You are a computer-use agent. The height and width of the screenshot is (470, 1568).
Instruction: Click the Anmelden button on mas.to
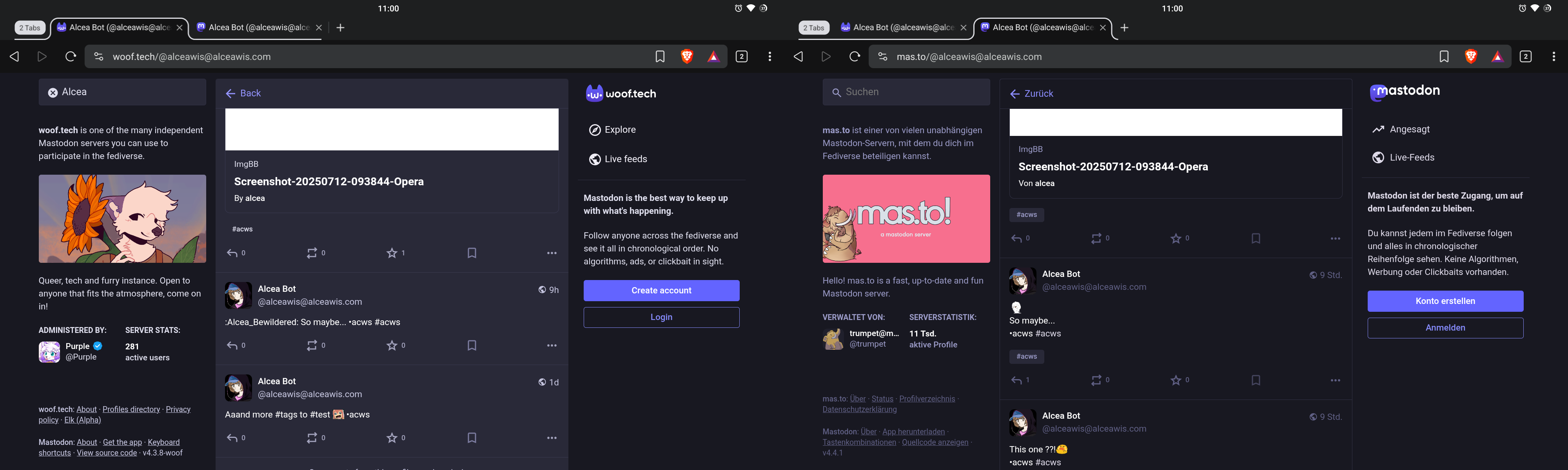pyautogui.click(x=1445, y=328)
